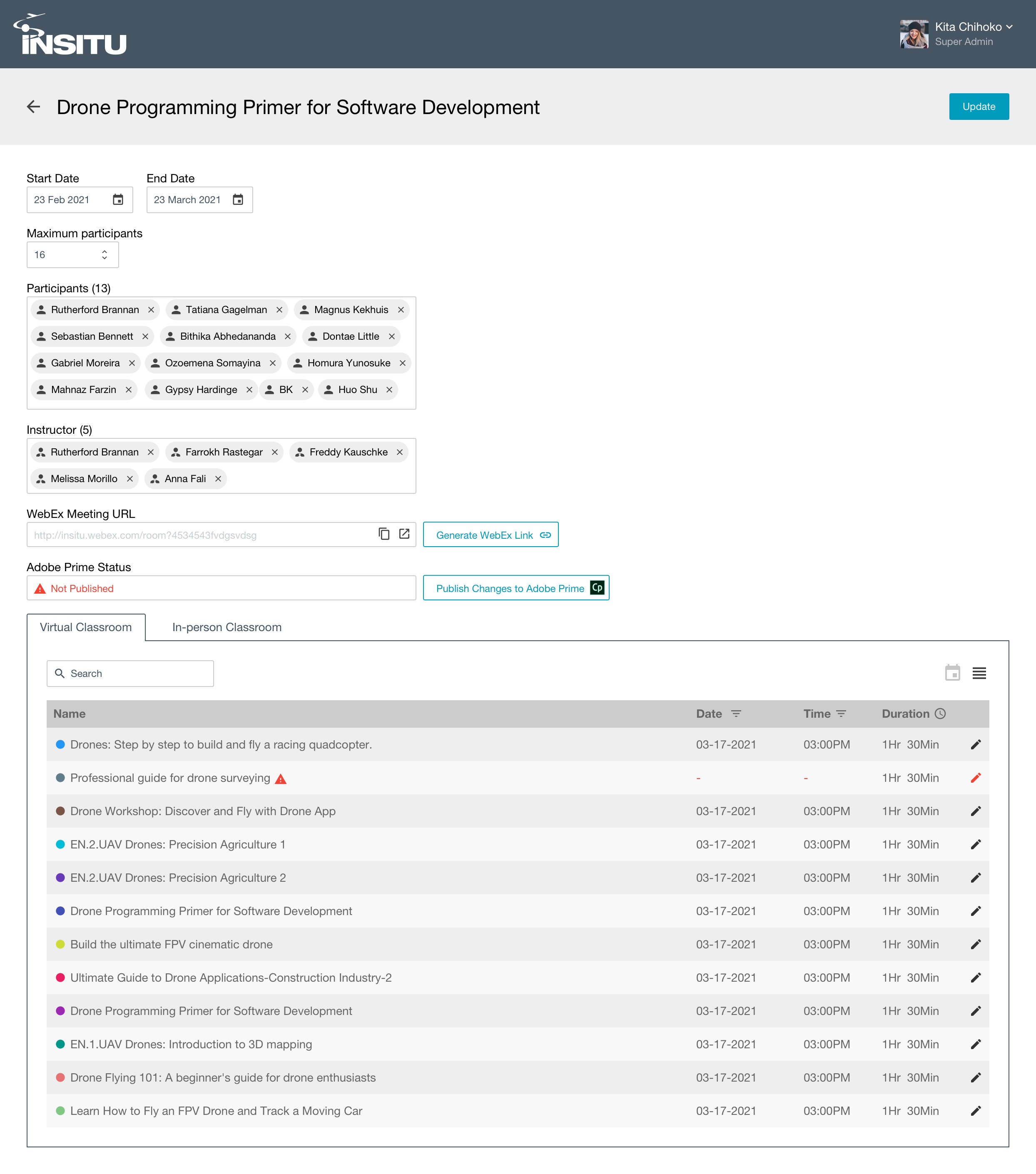Remove participant Huo Shu
This screenshot has width=1036, height=1174.
pyautogui.click(x=389, y=389)
